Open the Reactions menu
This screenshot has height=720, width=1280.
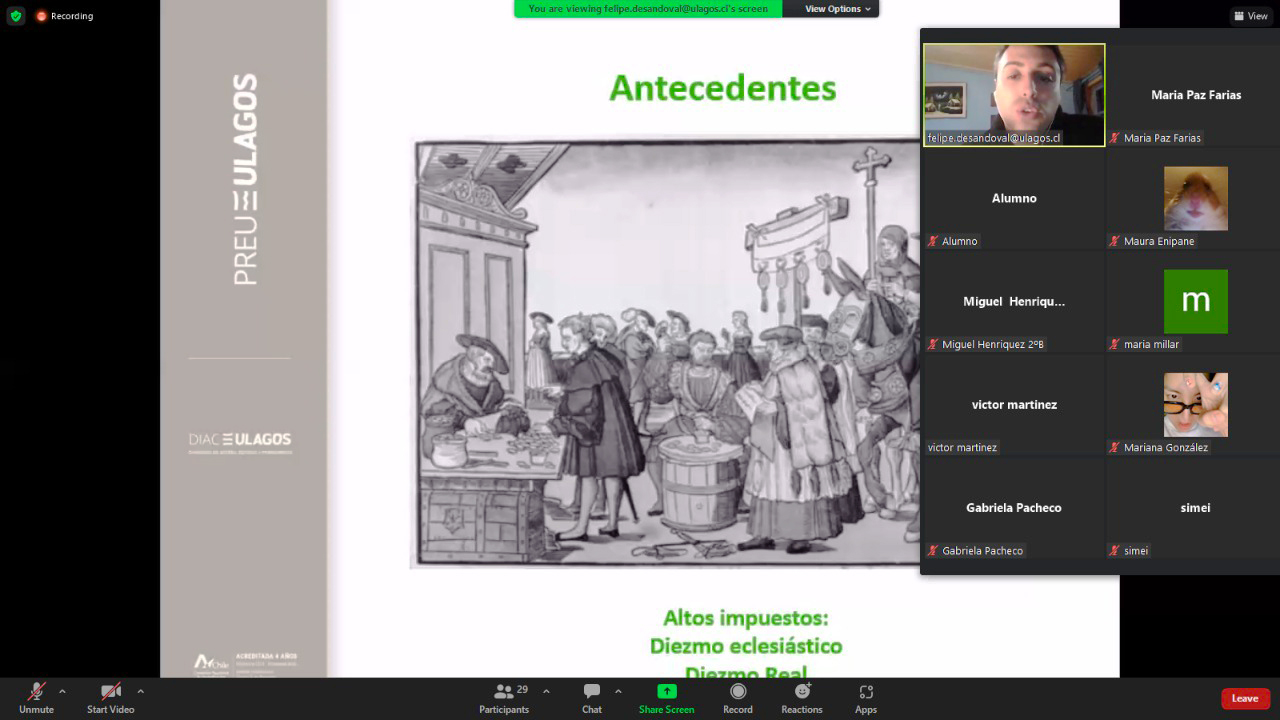point(802,698)
